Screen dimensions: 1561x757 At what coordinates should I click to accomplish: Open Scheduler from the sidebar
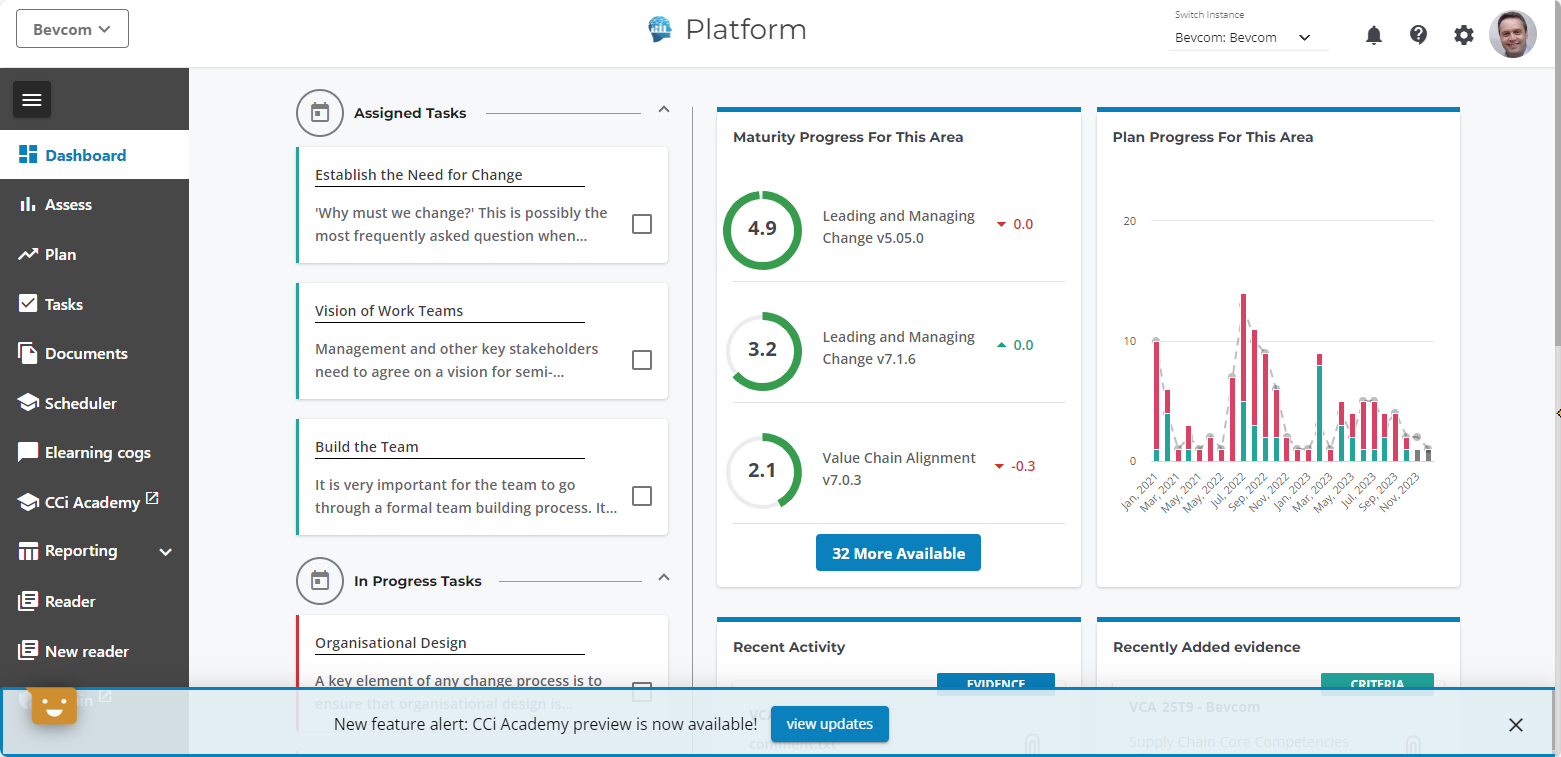click(x=94, y=403)
